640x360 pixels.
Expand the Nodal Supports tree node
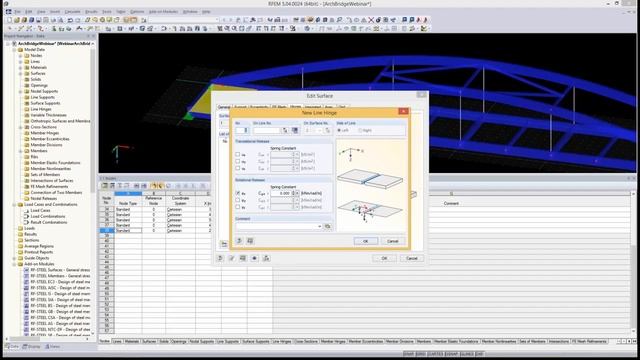pyautogui.click(x=20, y=91)
